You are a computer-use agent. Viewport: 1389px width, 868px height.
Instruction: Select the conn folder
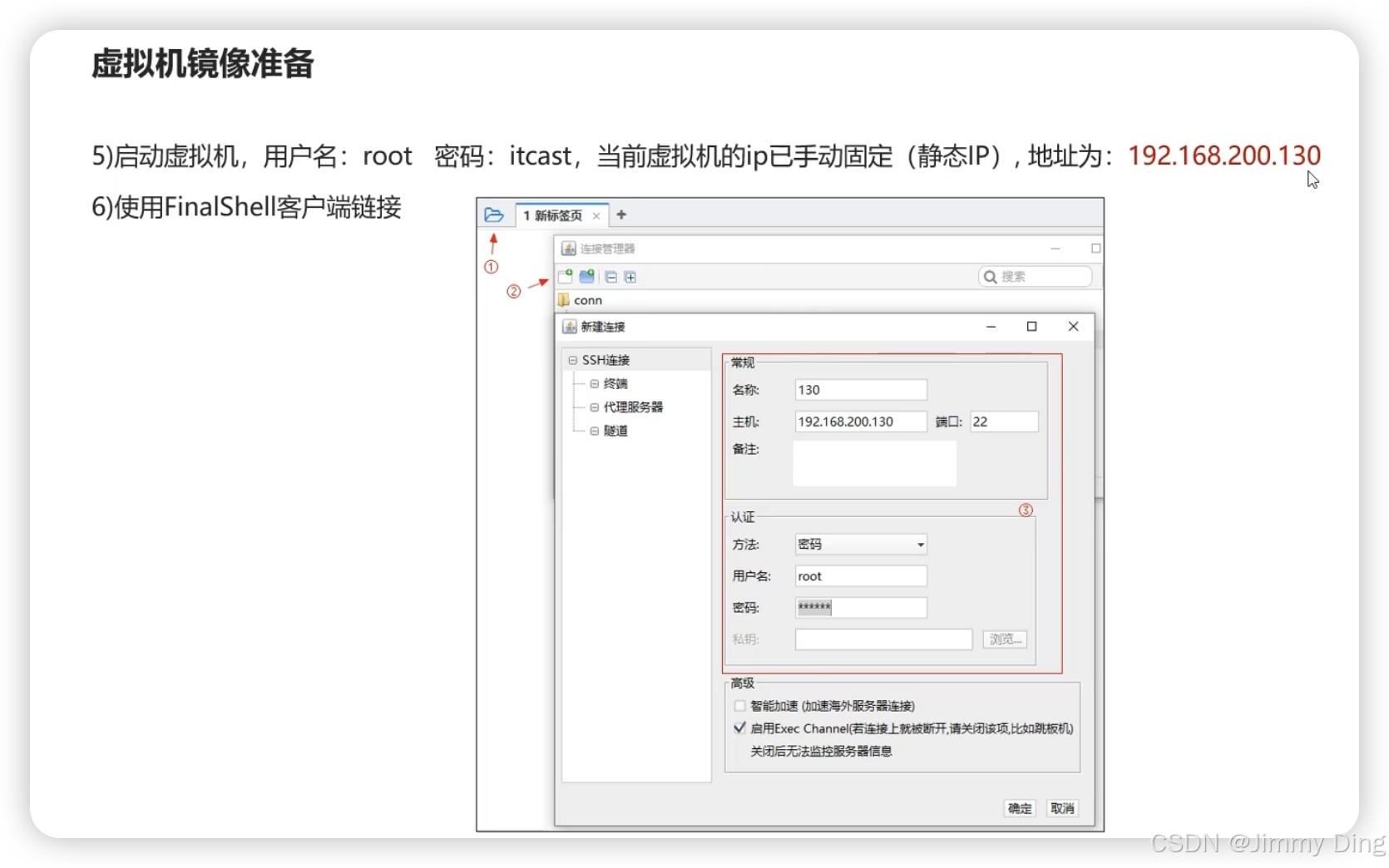pos(581,300)
